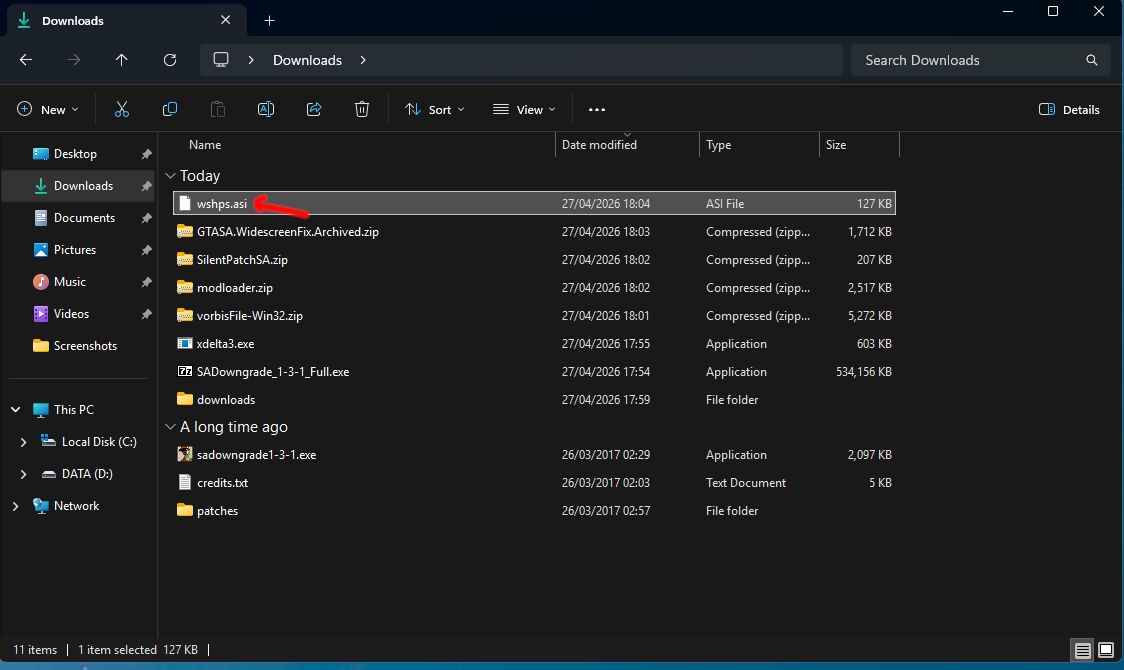This screenshot has width=1124, height=670.
Task: Select the downloads folder row
Action: coord(534,399)
